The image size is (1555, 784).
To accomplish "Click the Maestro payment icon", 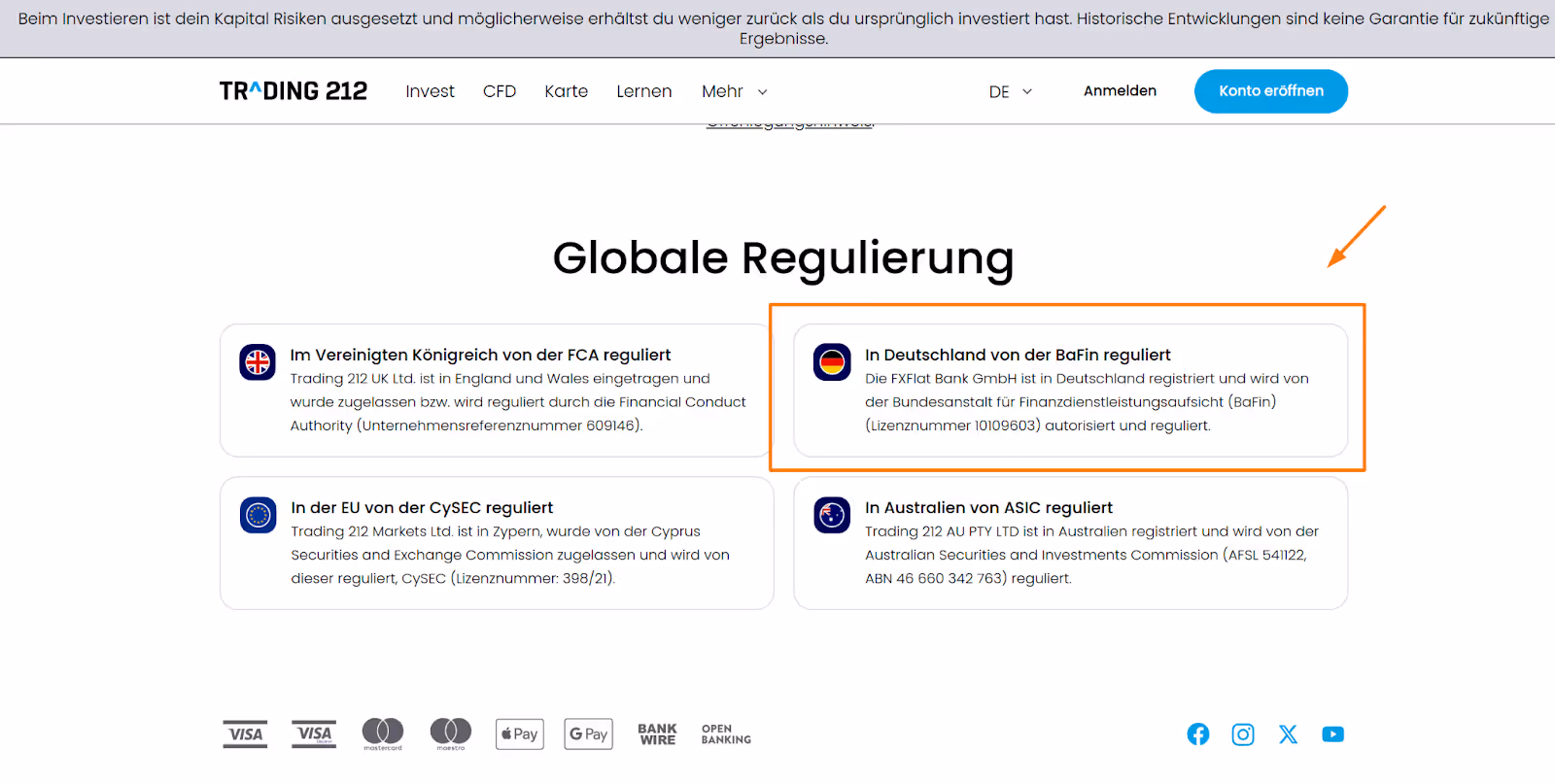I will coord(451,733).
